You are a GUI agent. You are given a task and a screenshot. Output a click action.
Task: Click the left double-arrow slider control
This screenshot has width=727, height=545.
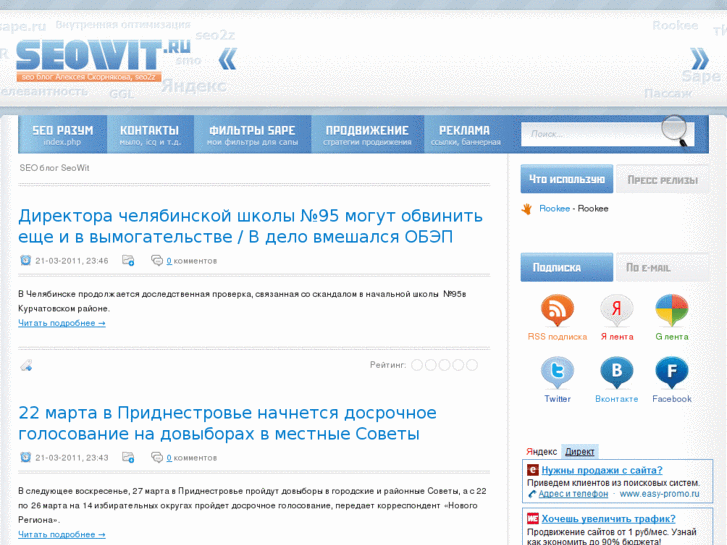[227, 59]
